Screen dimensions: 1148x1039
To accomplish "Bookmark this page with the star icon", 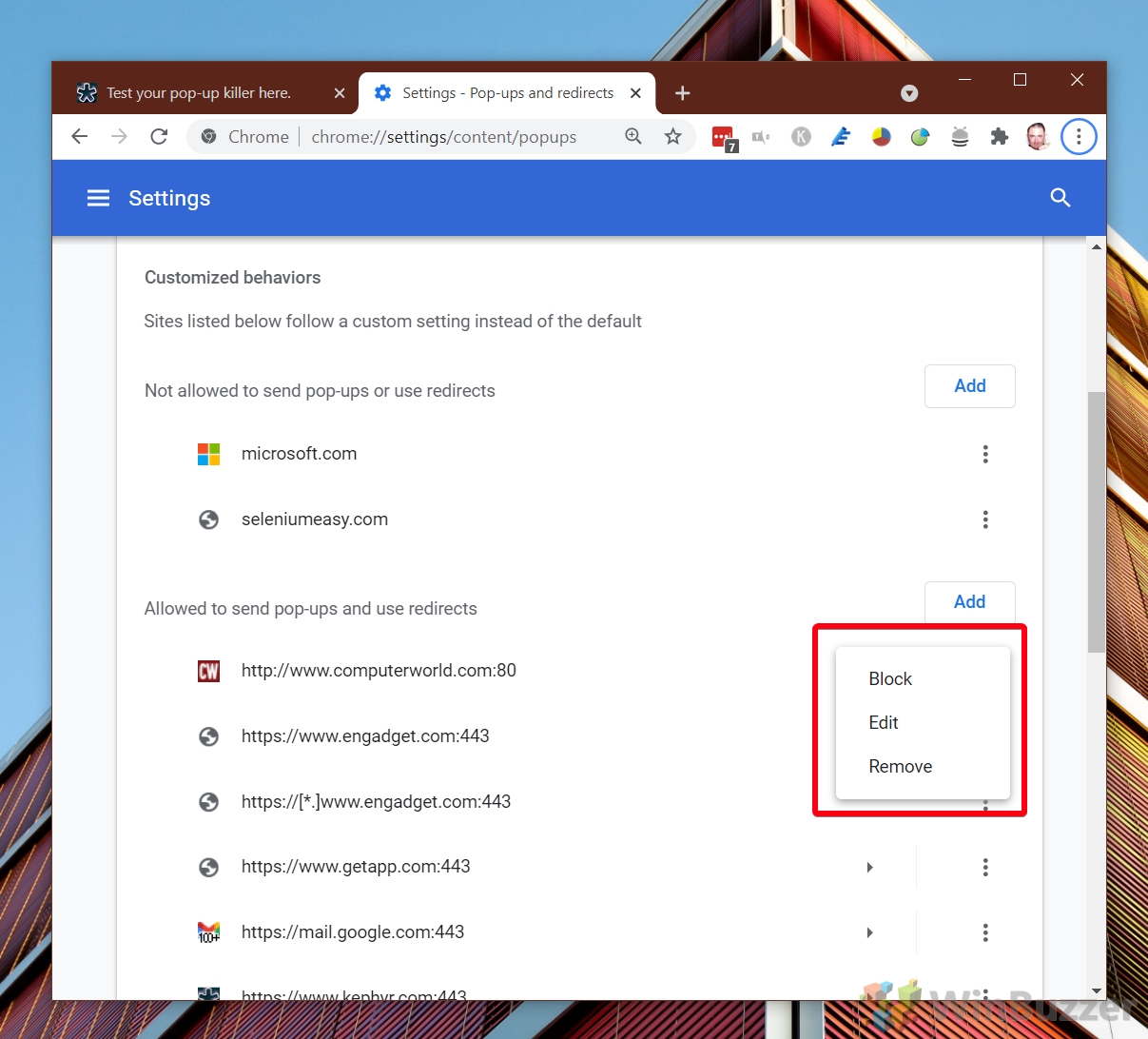I will [x=673, y=137].
